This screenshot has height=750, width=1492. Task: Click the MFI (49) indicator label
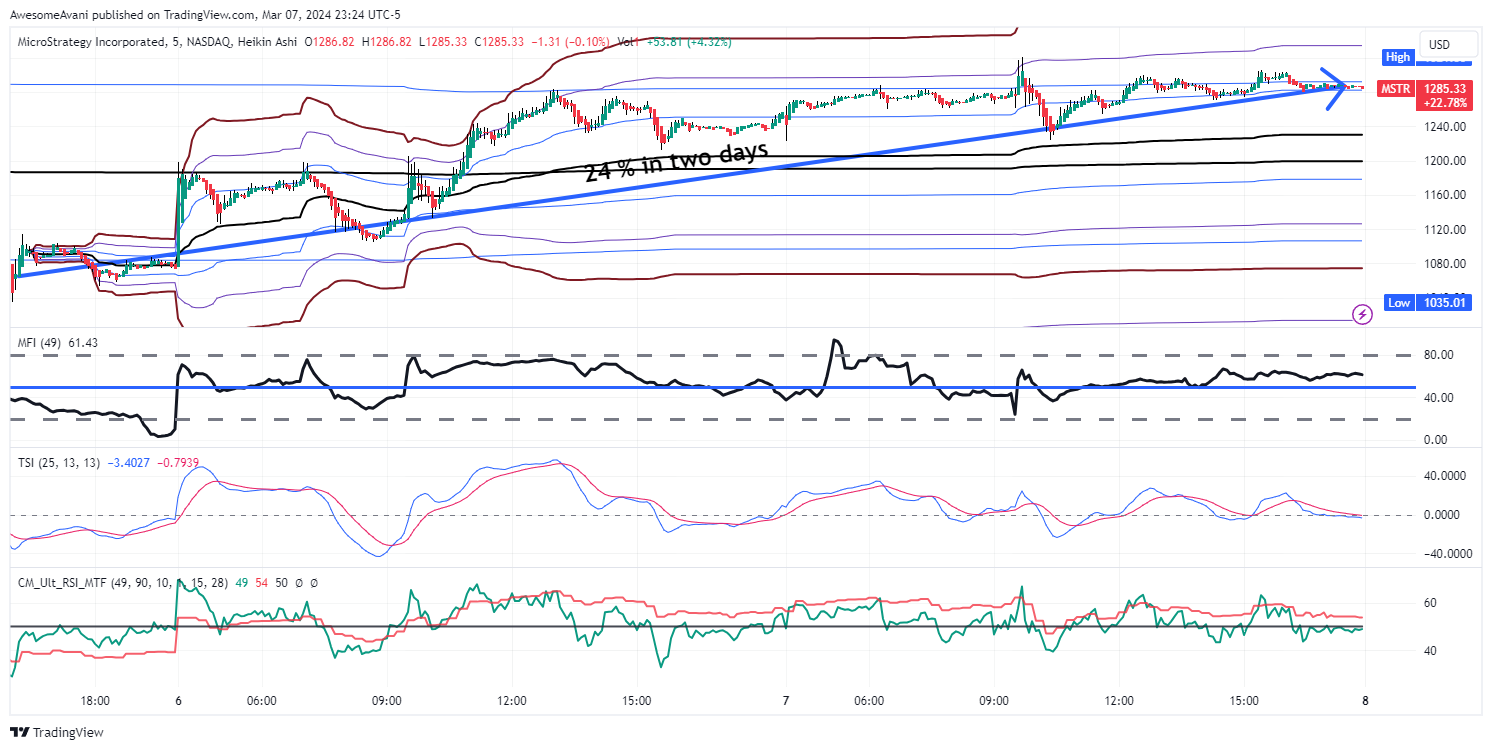click(x=41, y=343)
